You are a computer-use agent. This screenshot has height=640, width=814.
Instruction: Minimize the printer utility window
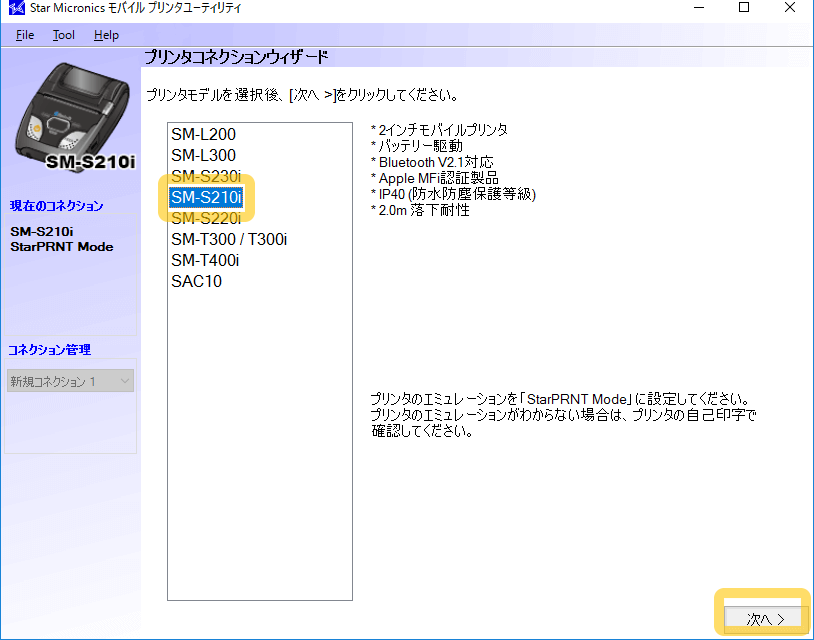(x=698, y=9)
